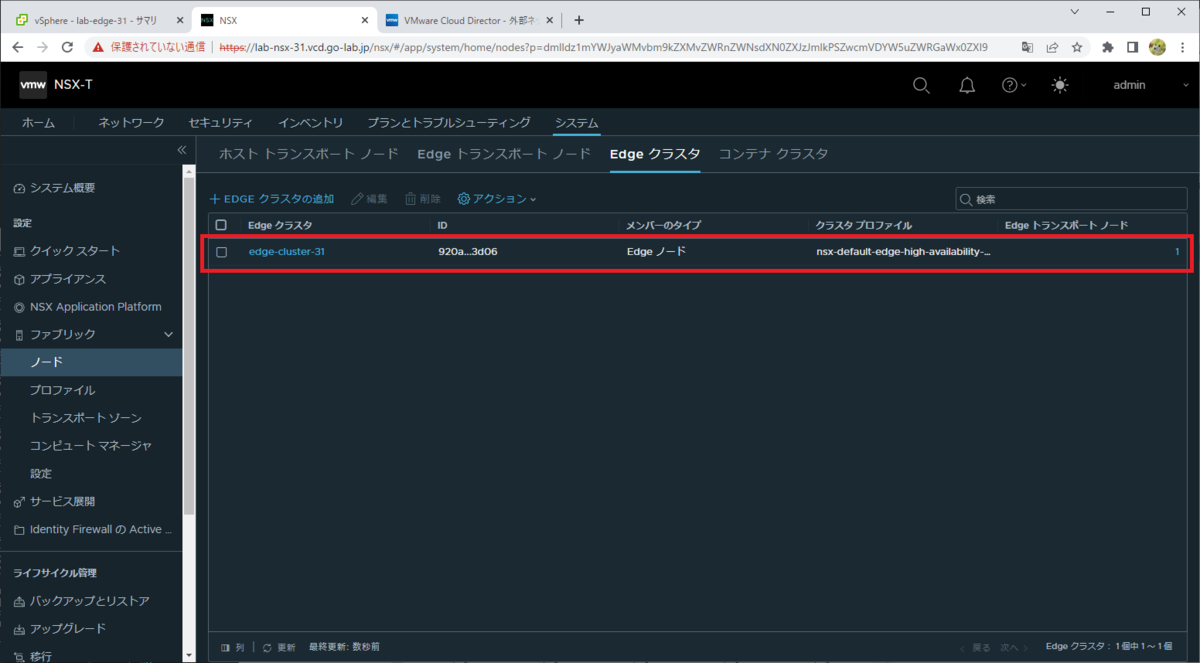Check the edge-cluster-31 row checkbox
This screenshot has height=663, width=1200.
221,252
